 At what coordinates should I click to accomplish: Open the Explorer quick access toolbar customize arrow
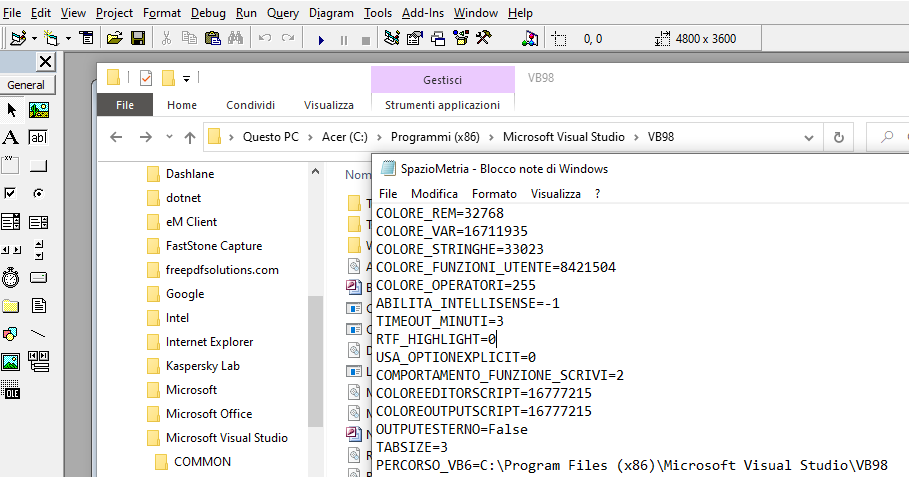click(x=186, y=78)
